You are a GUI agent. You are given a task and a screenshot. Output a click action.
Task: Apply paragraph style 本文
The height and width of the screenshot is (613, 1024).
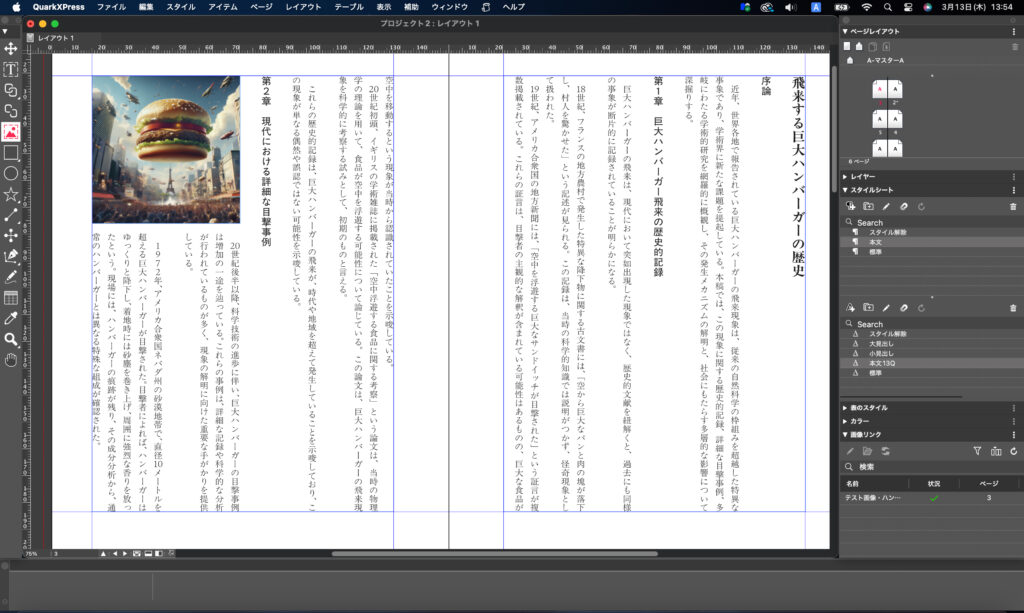(932, 242)
